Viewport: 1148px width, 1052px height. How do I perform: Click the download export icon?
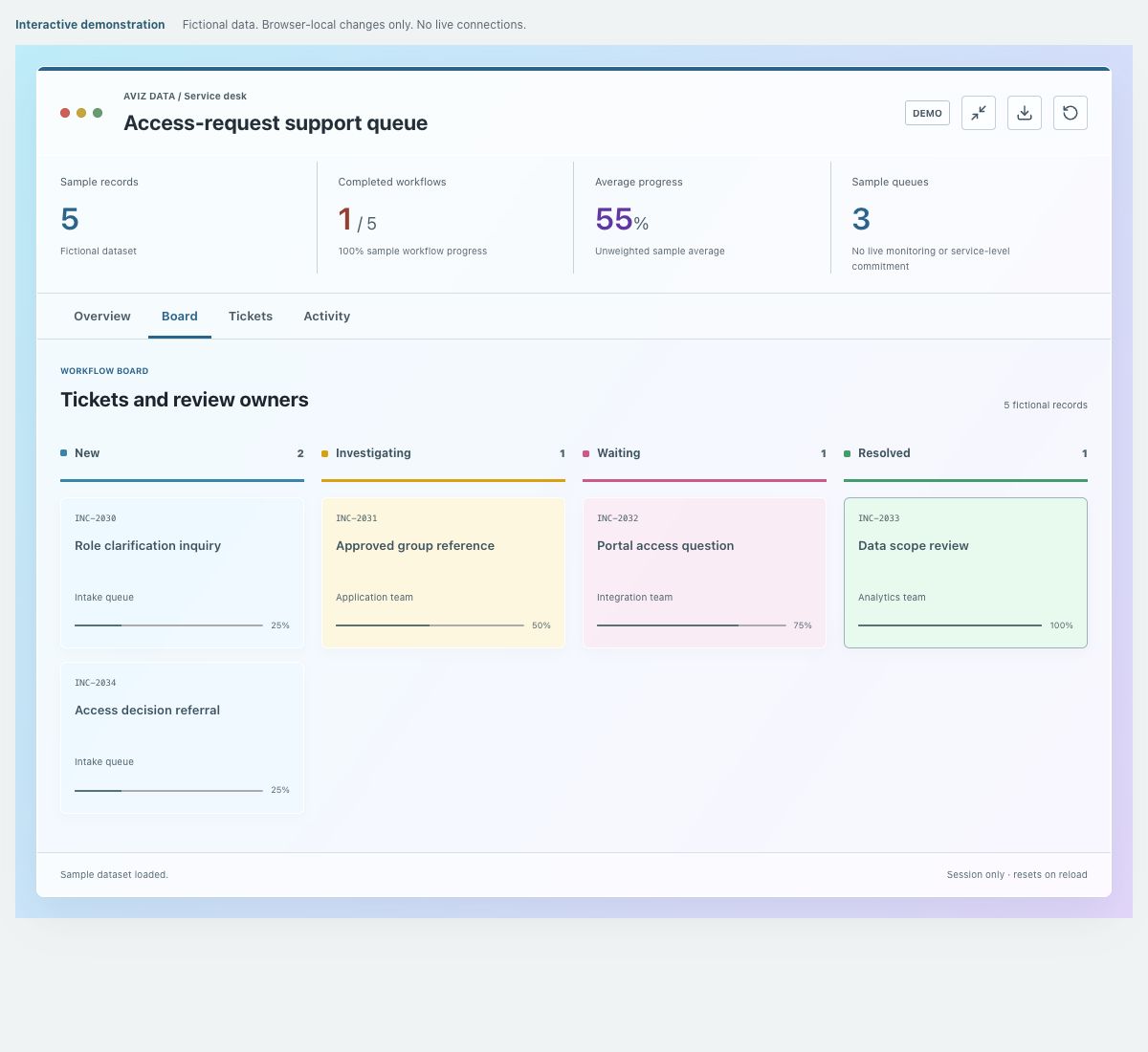pos(1025,113)
